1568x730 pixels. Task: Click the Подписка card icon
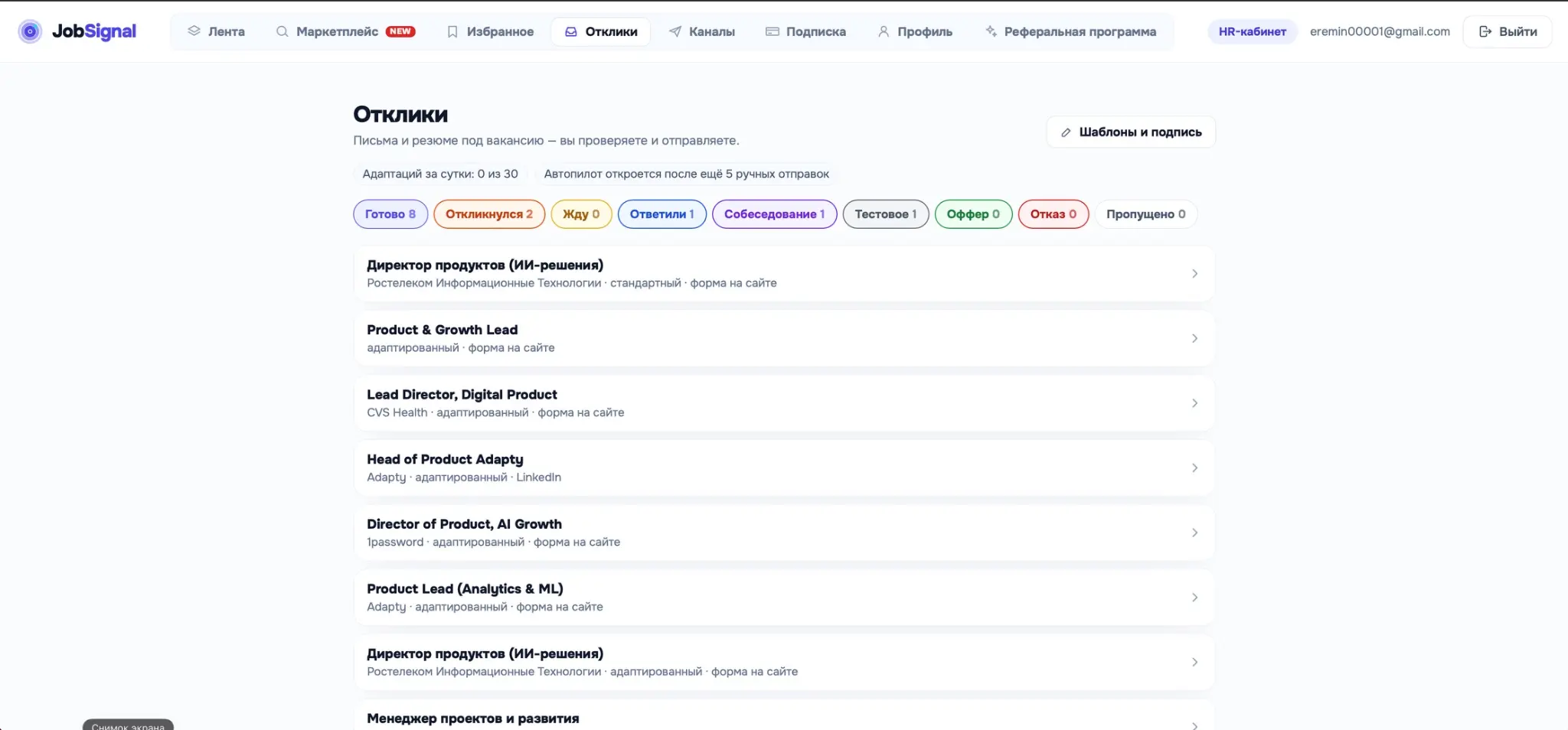[773, 31]
